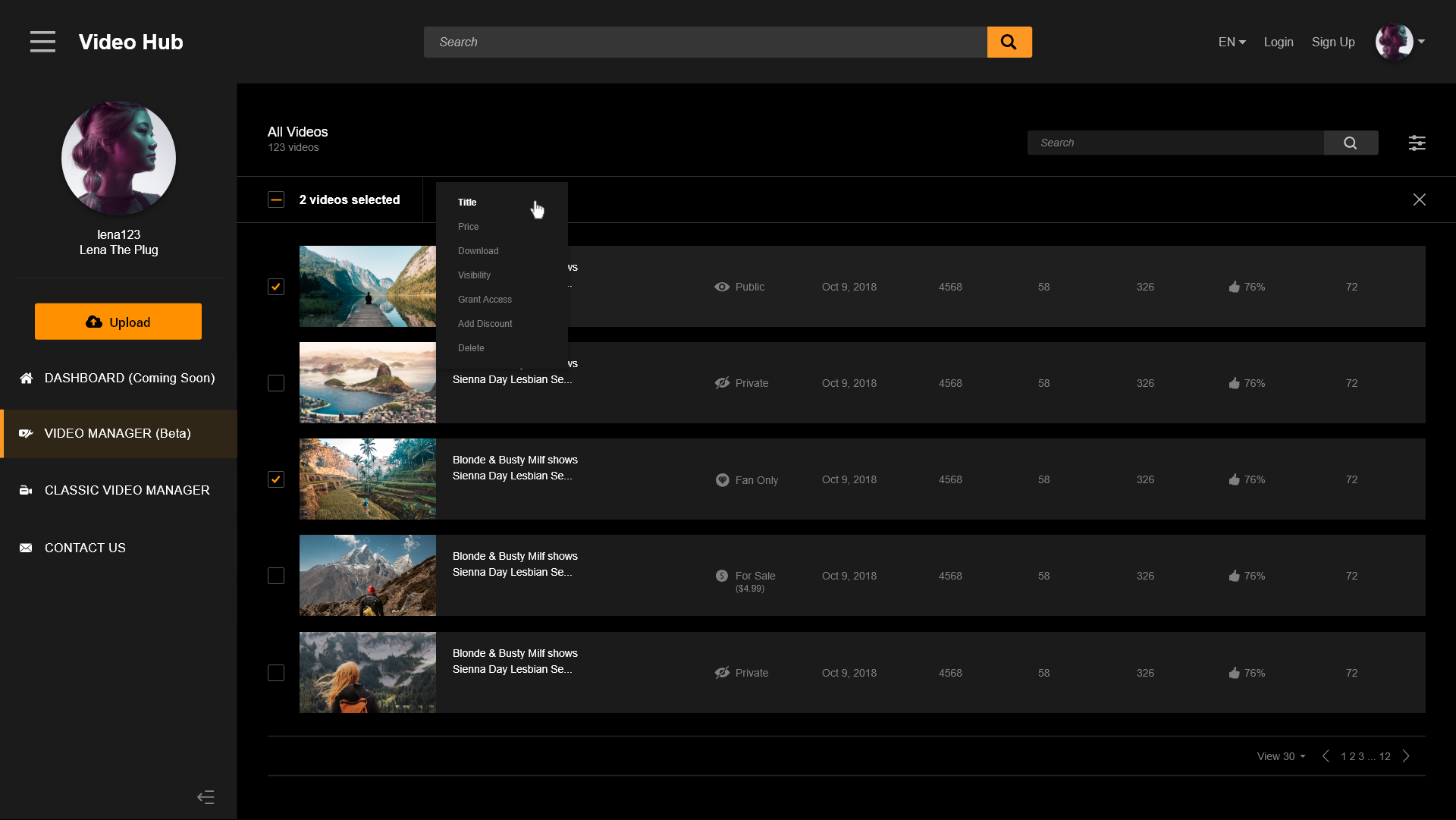
Task: Click the orange Upload button
Action: (118, 322)
